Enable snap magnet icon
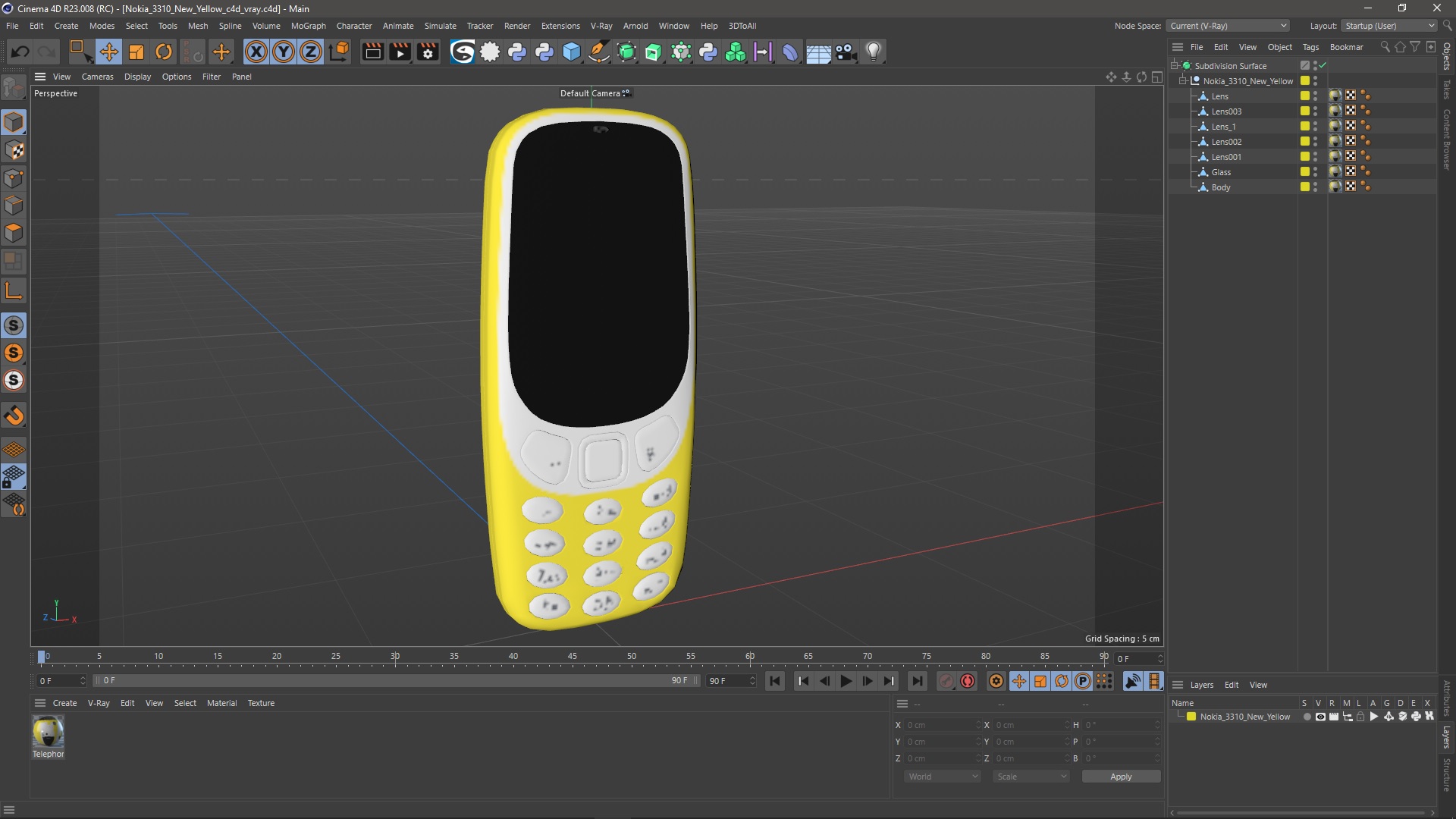1456x819 pixels. (x=14, y=416)
